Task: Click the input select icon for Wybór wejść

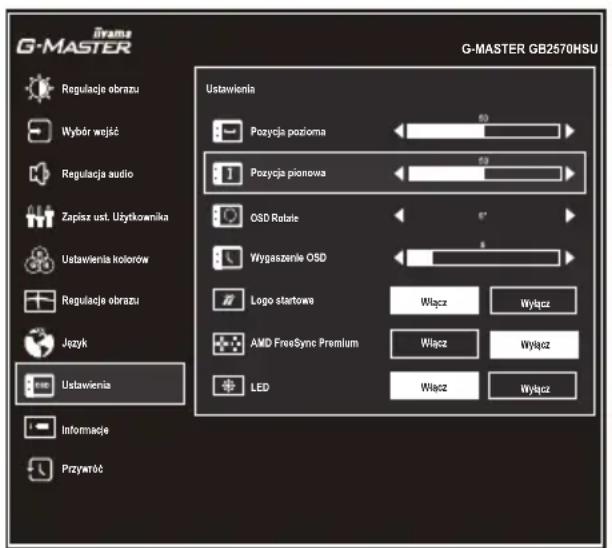Action: point(39,131)
